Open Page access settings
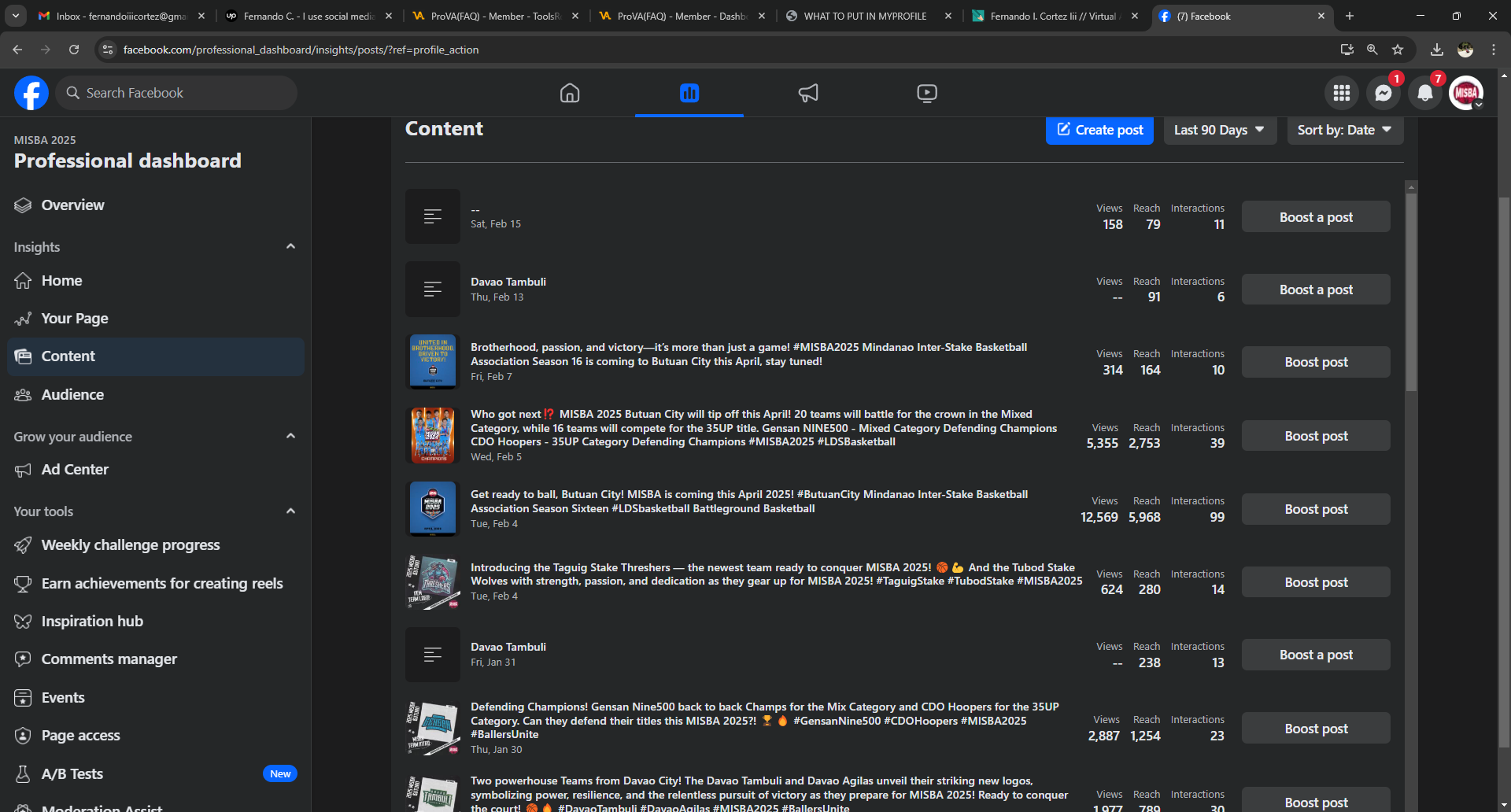This screenshot has height=812, width=1511. 156,736
